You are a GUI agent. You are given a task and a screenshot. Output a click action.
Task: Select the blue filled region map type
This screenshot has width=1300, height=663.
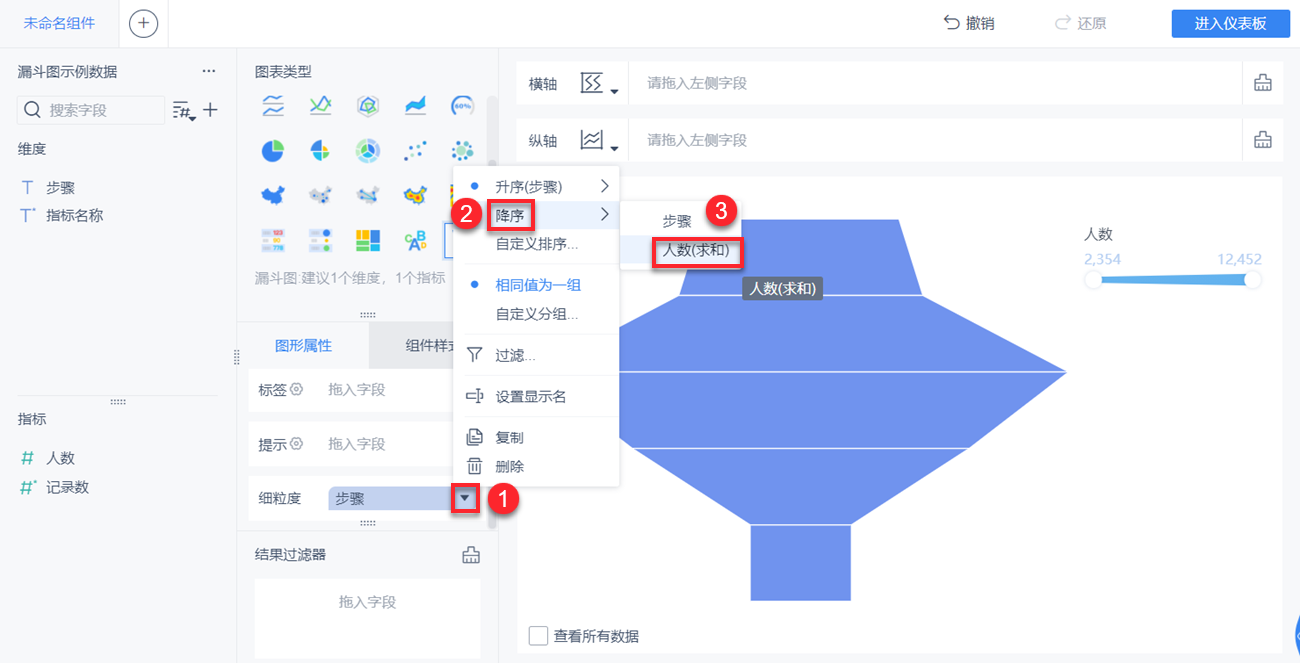point(273,195)
